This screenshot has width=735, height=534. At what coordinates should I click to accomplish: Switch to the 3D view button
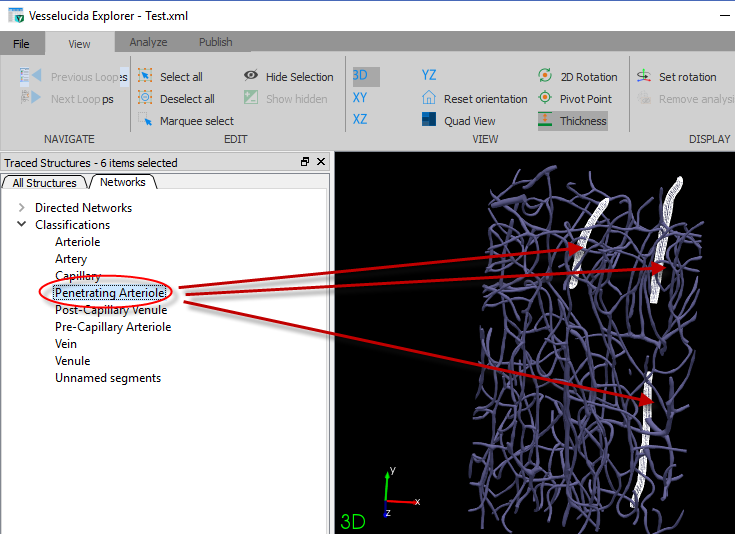point(366,76)
